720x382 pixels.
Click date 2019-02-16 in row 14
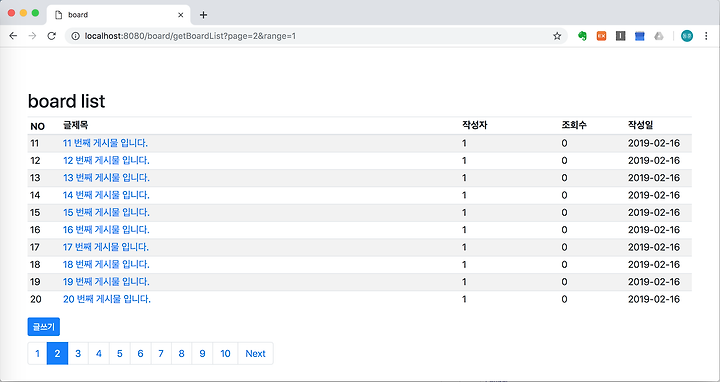tap(654, 195)
